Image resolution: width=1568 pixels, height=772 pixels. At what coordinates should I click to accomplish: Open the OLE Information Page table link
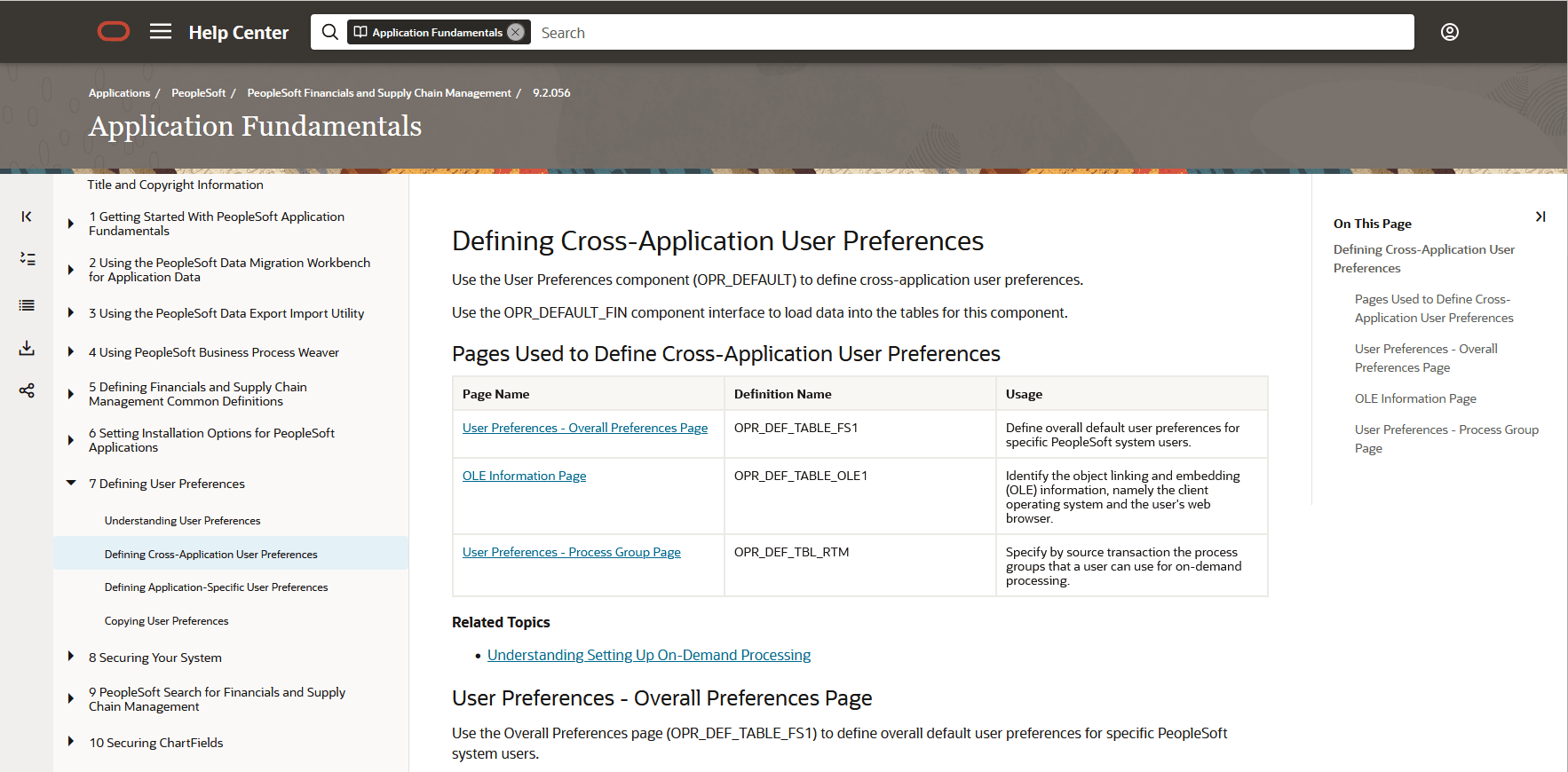(x=524, y=476)
